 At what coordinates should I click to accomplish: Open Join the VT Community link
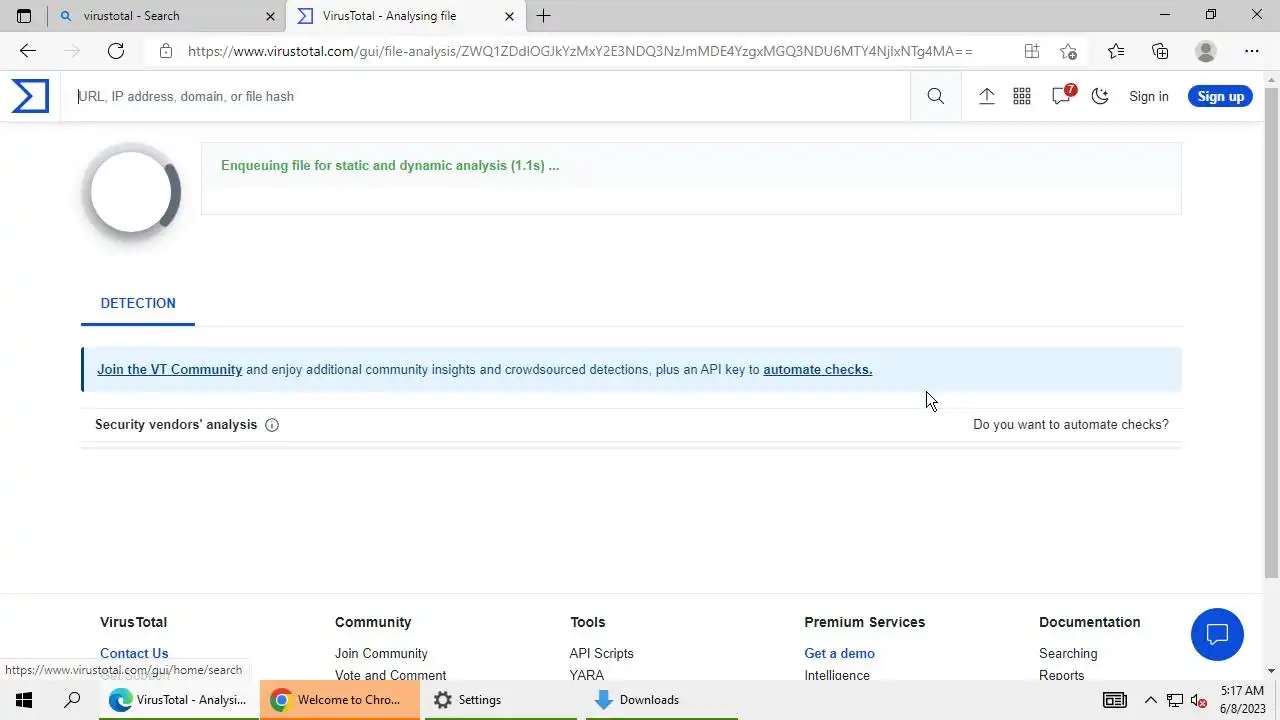coord(169,369)
